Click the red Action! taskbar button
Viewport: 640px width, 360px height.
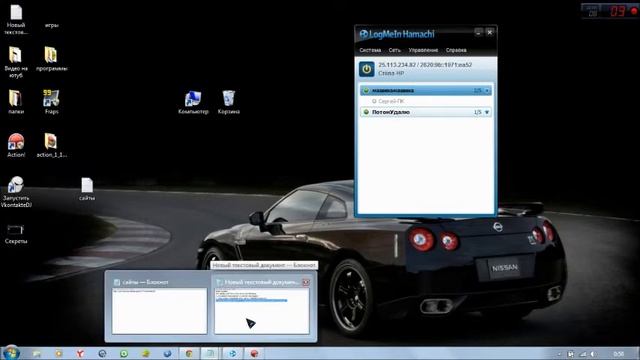tap(254, 353)
